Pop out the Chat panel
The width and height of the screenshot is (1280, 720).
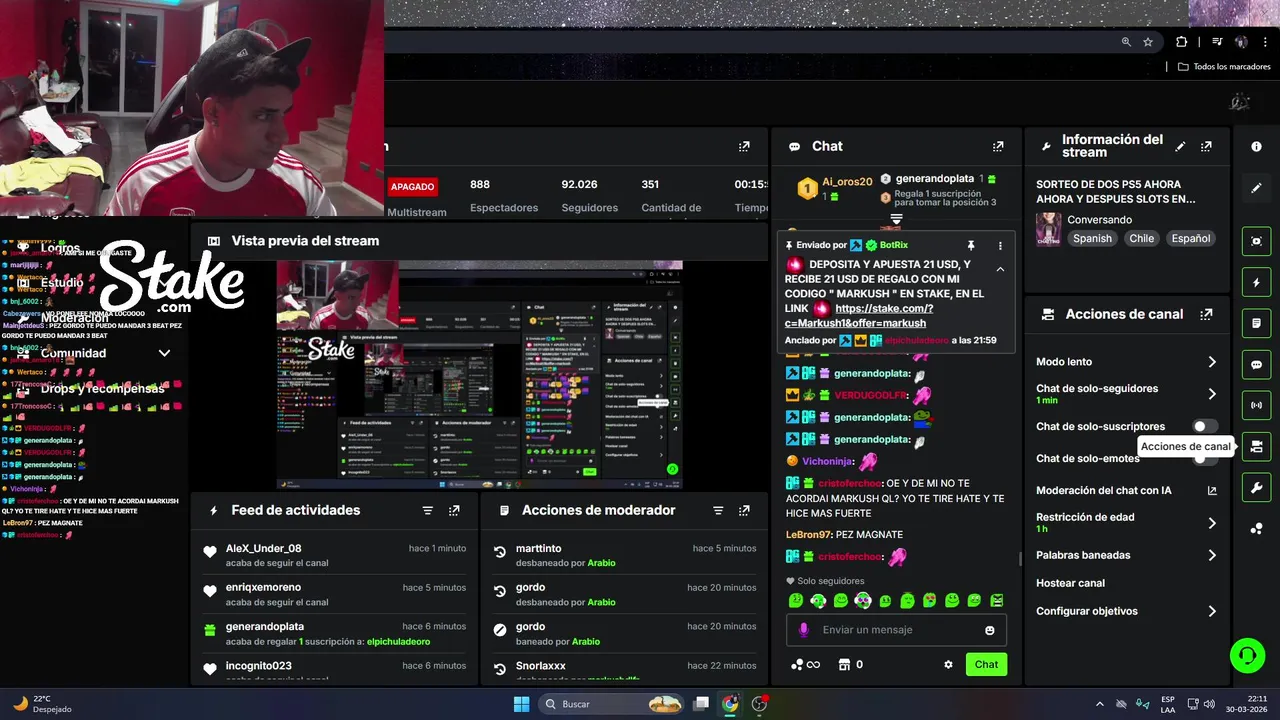(997, 146)
